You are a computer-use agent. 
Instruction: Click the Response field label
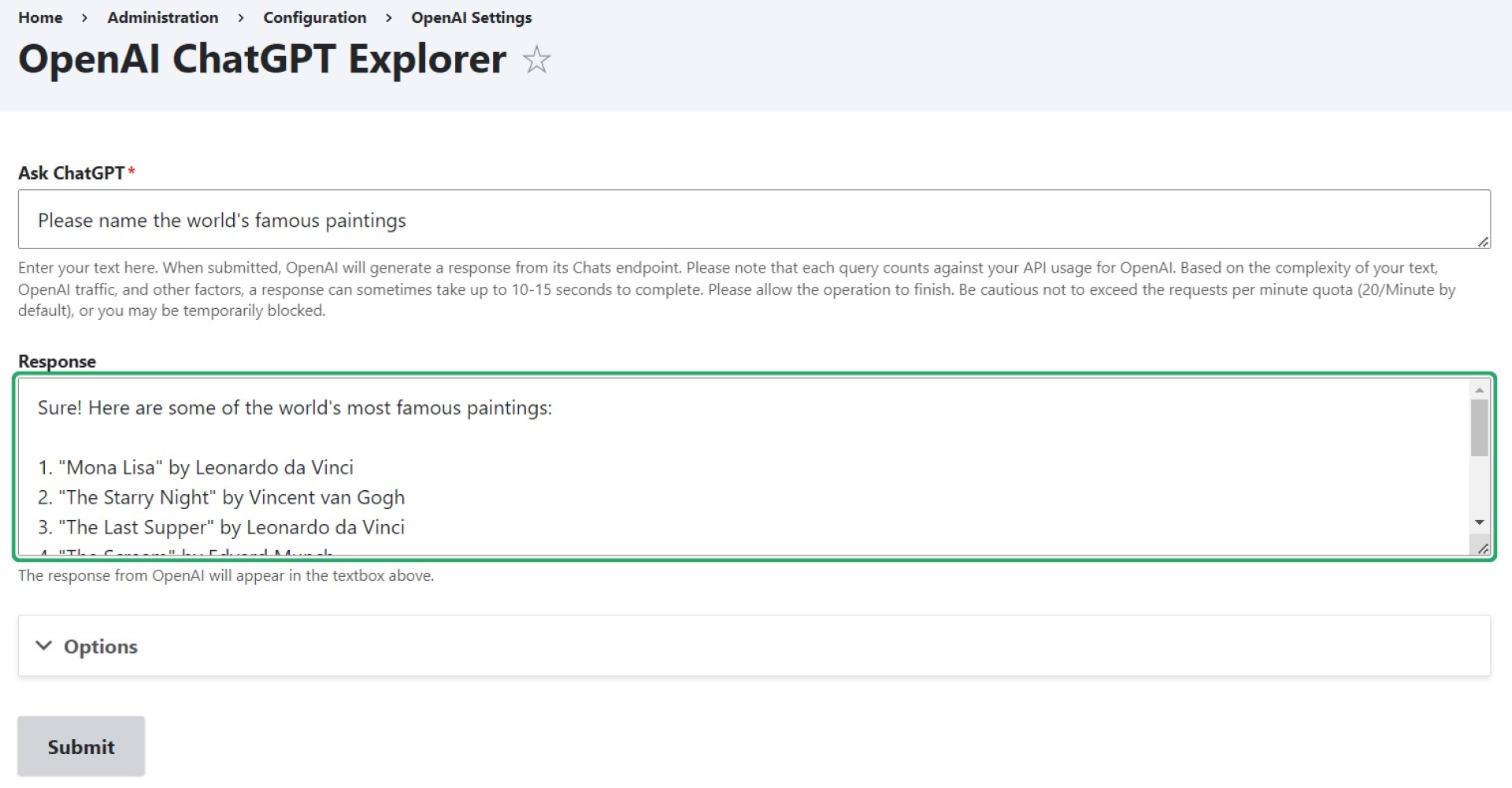click(x=57, y=361)
